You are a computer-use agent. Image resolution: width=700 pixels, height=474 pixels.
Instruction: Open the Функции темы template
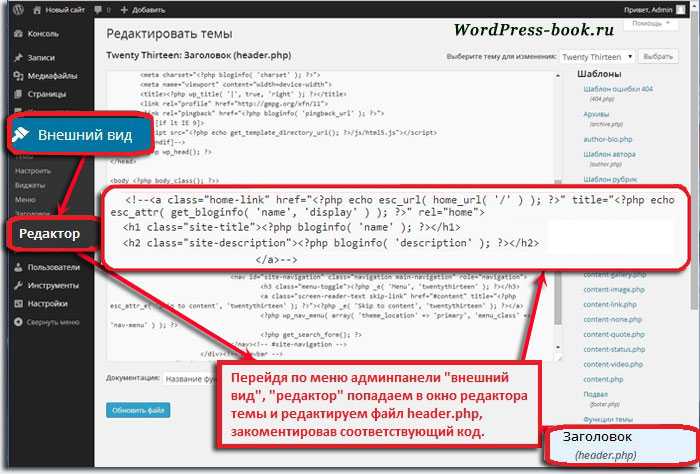pos(608,420)
